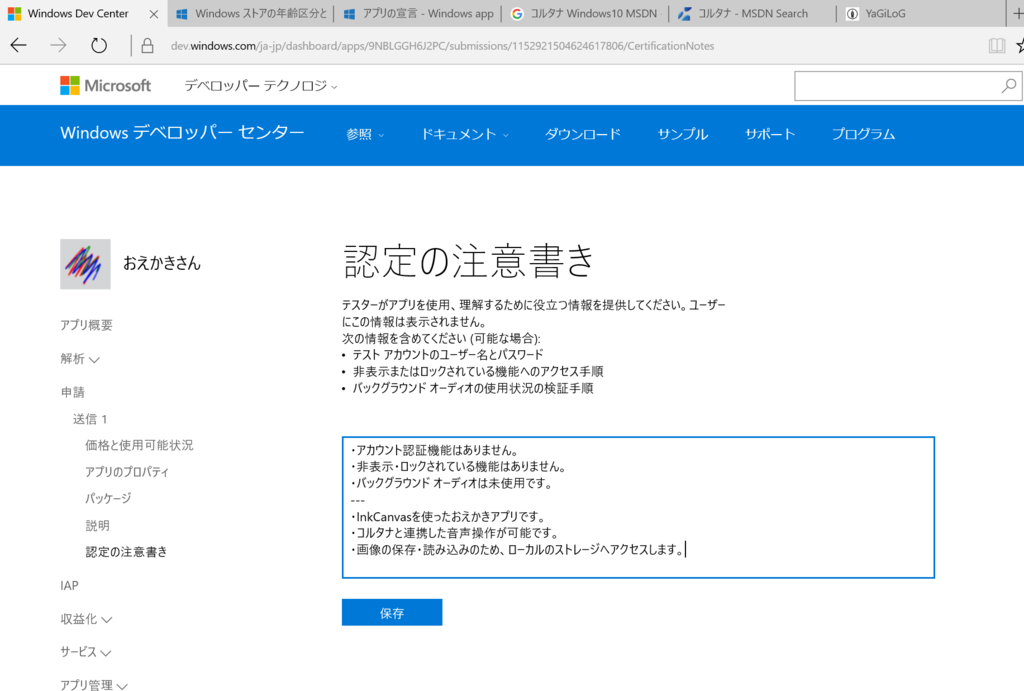The width and height of the screenshot is (1024, 691).
Task: Open アプリ概要 in sidebar
Action: click(86, 325)
